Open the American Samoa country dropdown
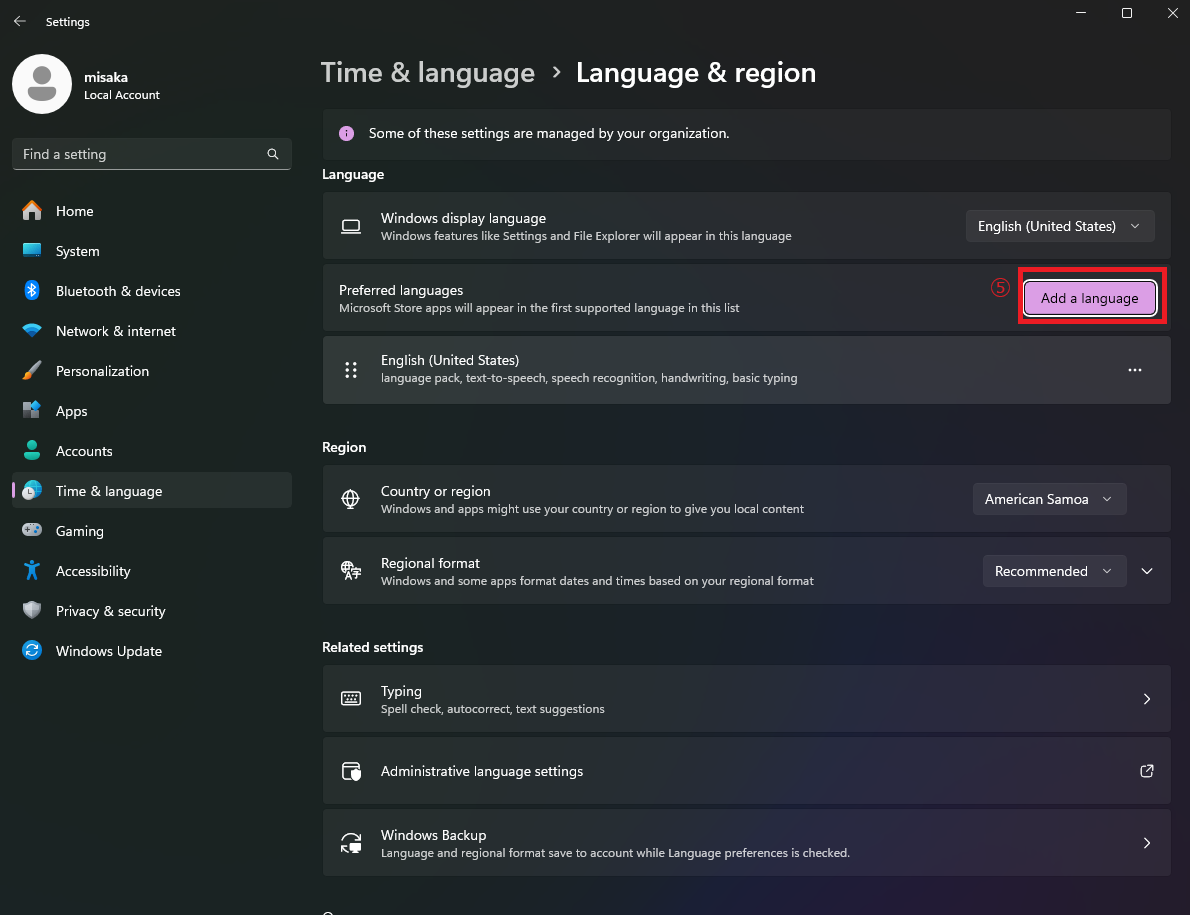Screen dimensions: 1190x915 (x=1049, y=499)
